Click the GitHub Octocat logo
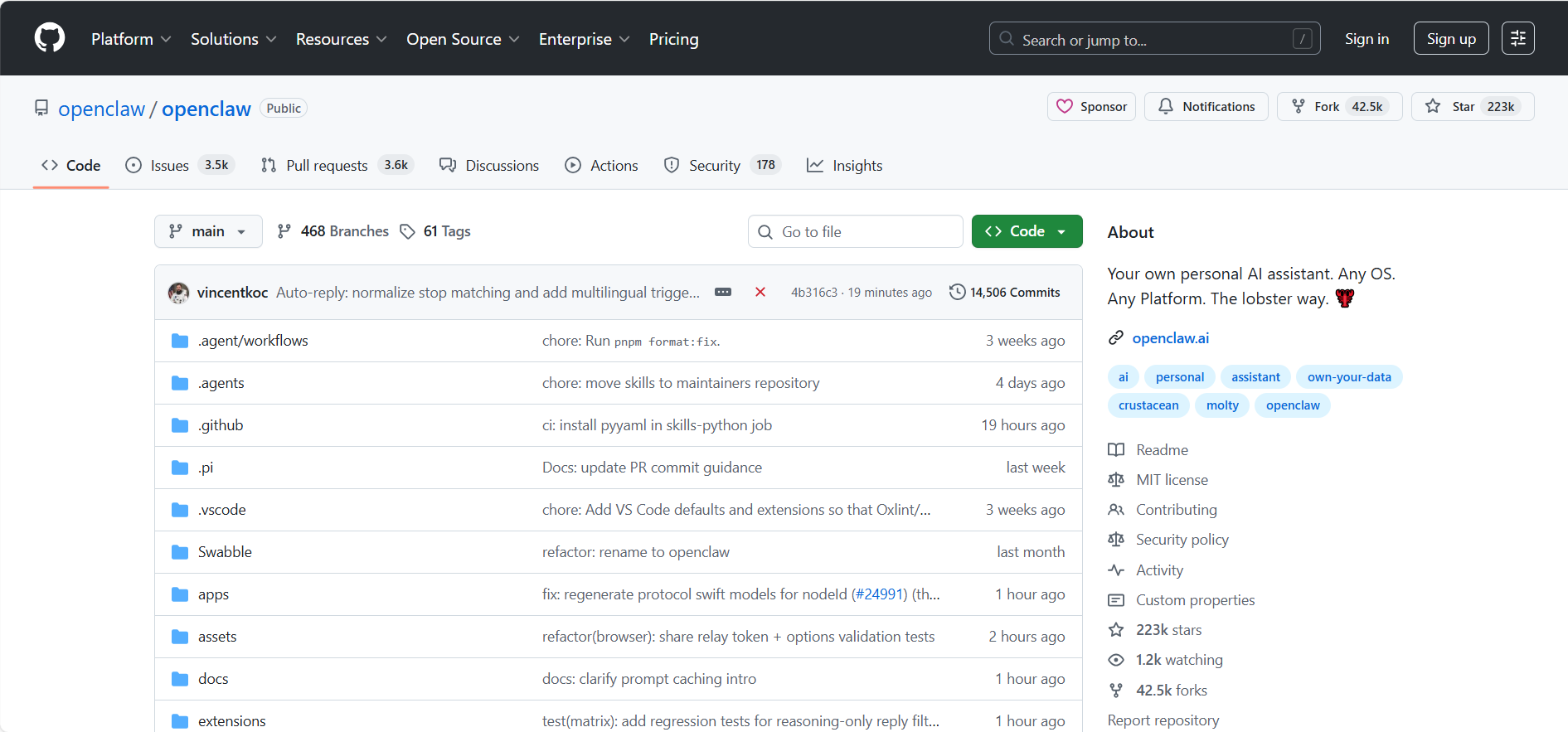 [50, 38]
